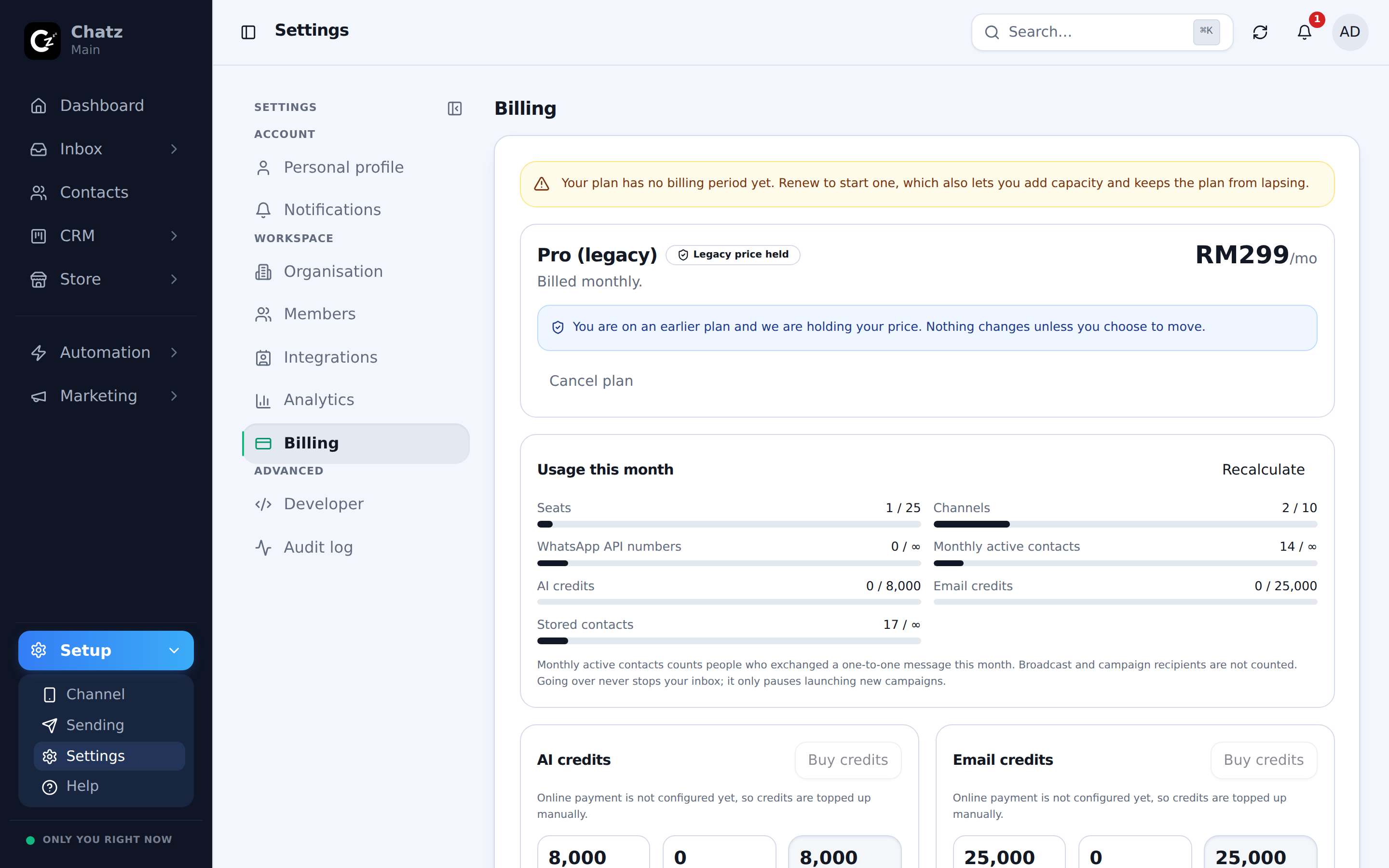Click the Chatz logo icon
This screenshot has height=868, width=1389.
click(x=42, y=40)
